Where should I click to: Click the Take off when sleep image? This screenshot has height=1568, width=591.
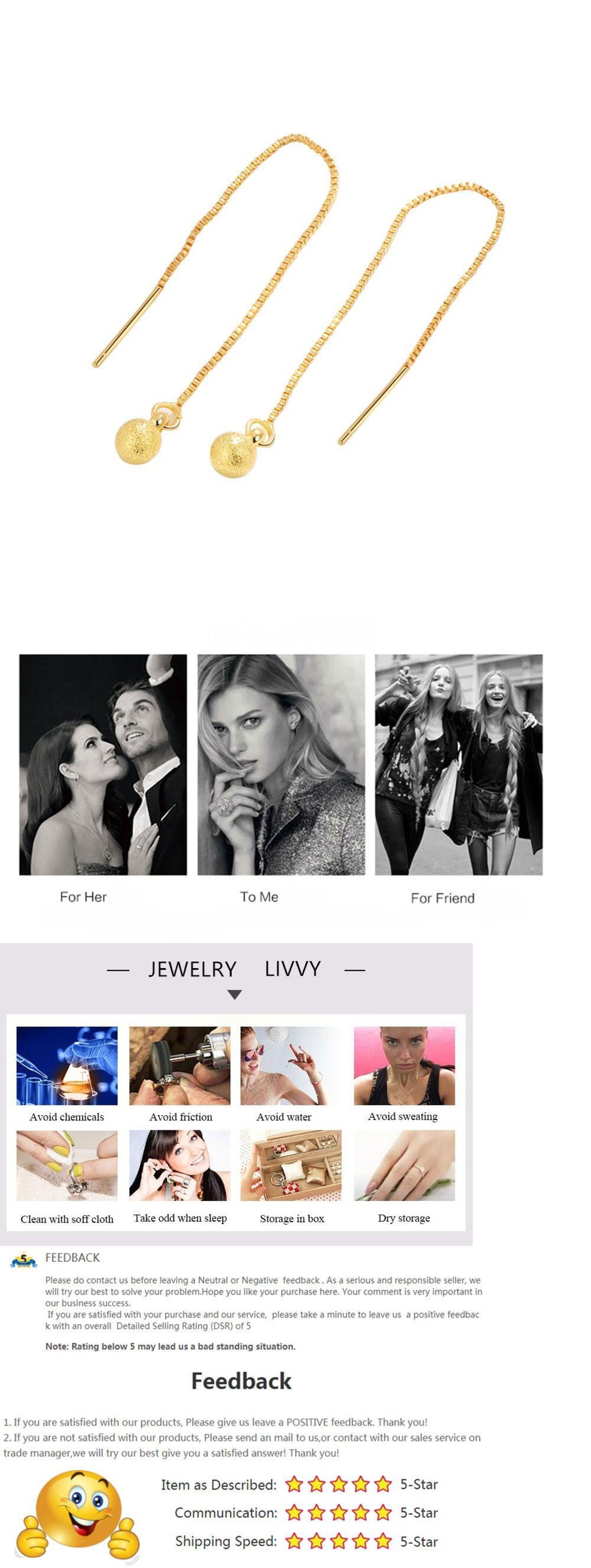[180, 1166]
